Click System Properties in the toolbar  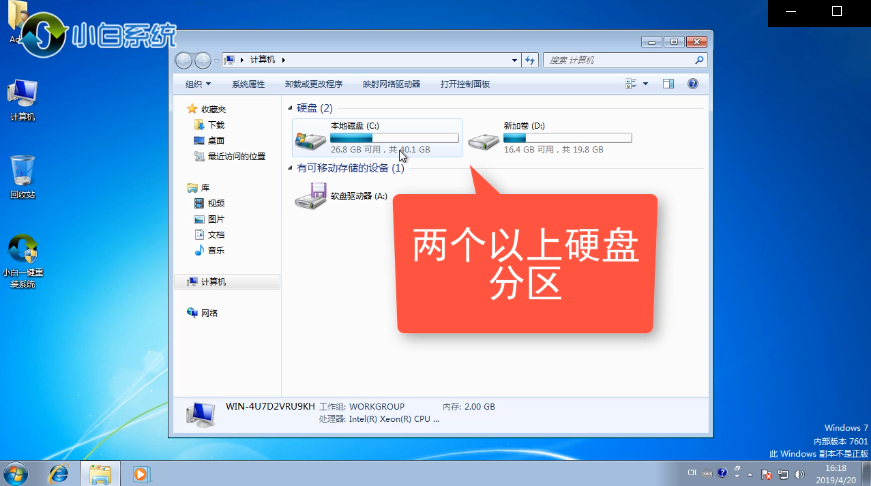click(248, 84)
